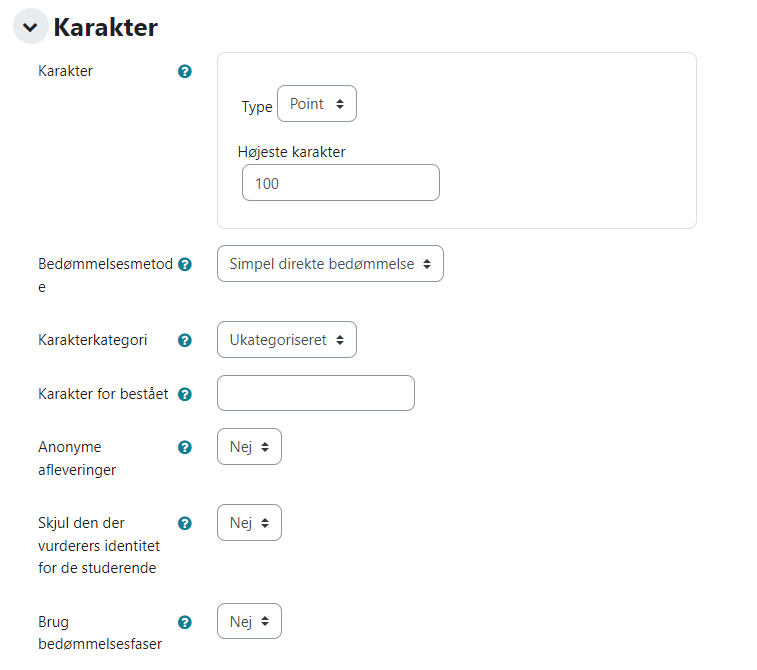Image resolution: width=757 pixels, height=670 pixels.
Task: Open help icon for Brug bedømmelsesfaser
Action: [x=185, y=622]
